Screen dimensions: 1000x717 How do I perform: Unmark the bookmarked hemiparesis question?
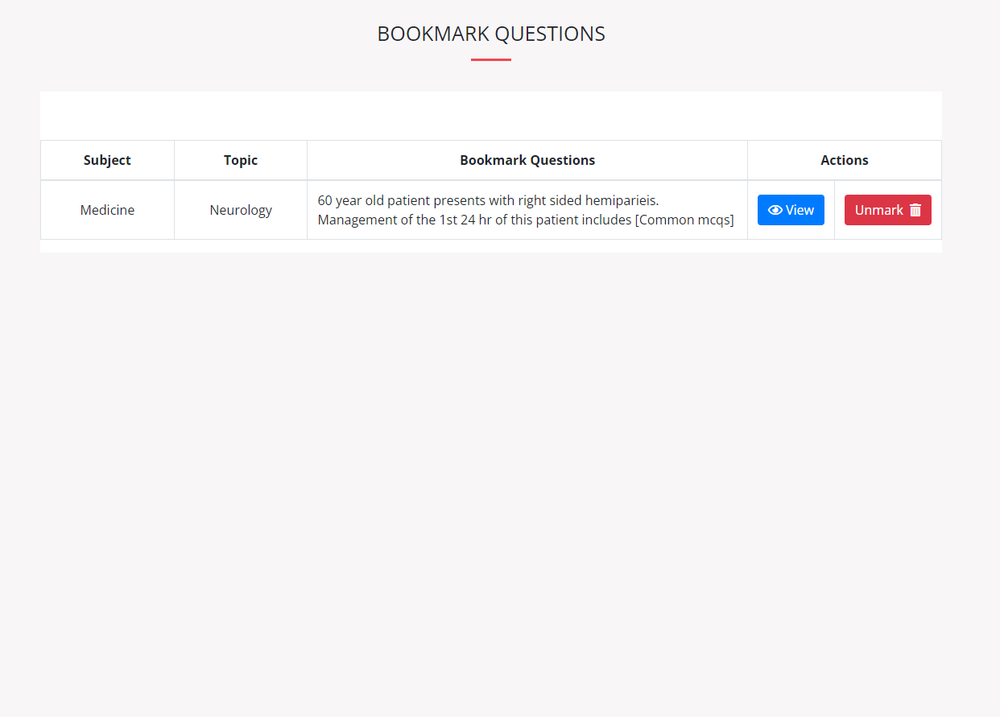887,210
